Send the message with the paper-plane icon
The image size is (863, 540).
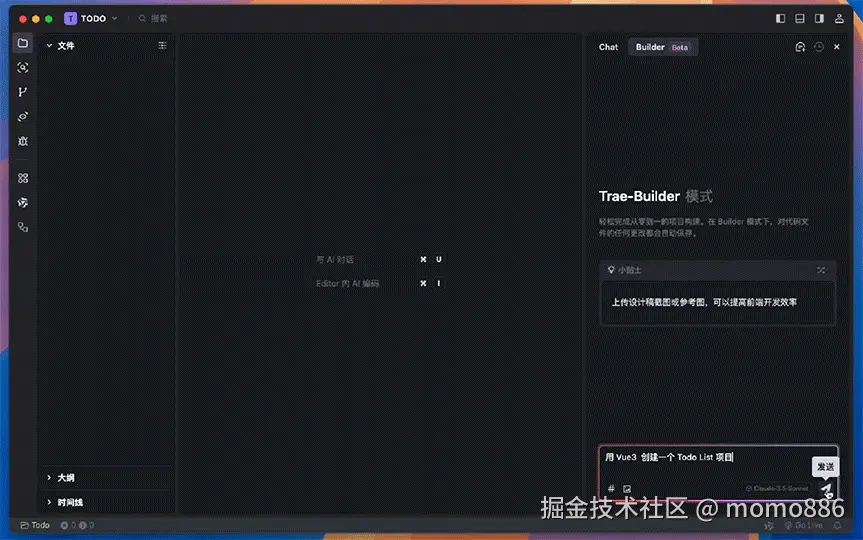(x=827, y=488)
